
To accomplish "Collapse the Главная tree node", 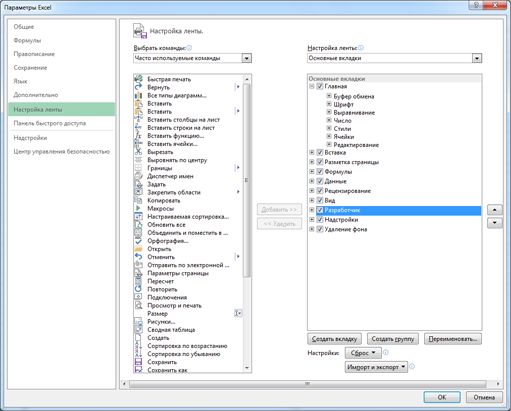I will pyautogui.click(x=312, y=86).
